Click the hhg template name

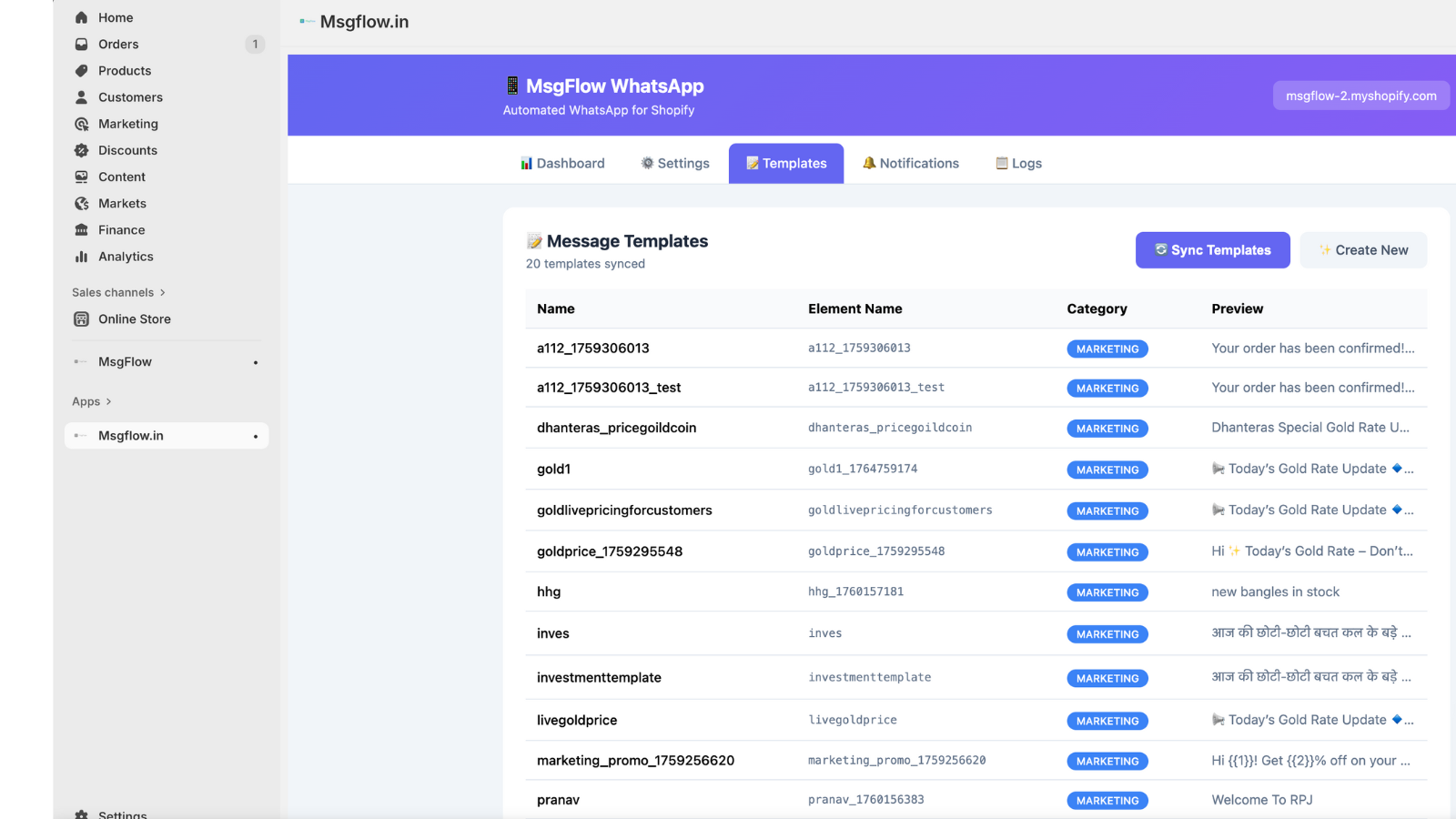(549, 591)
